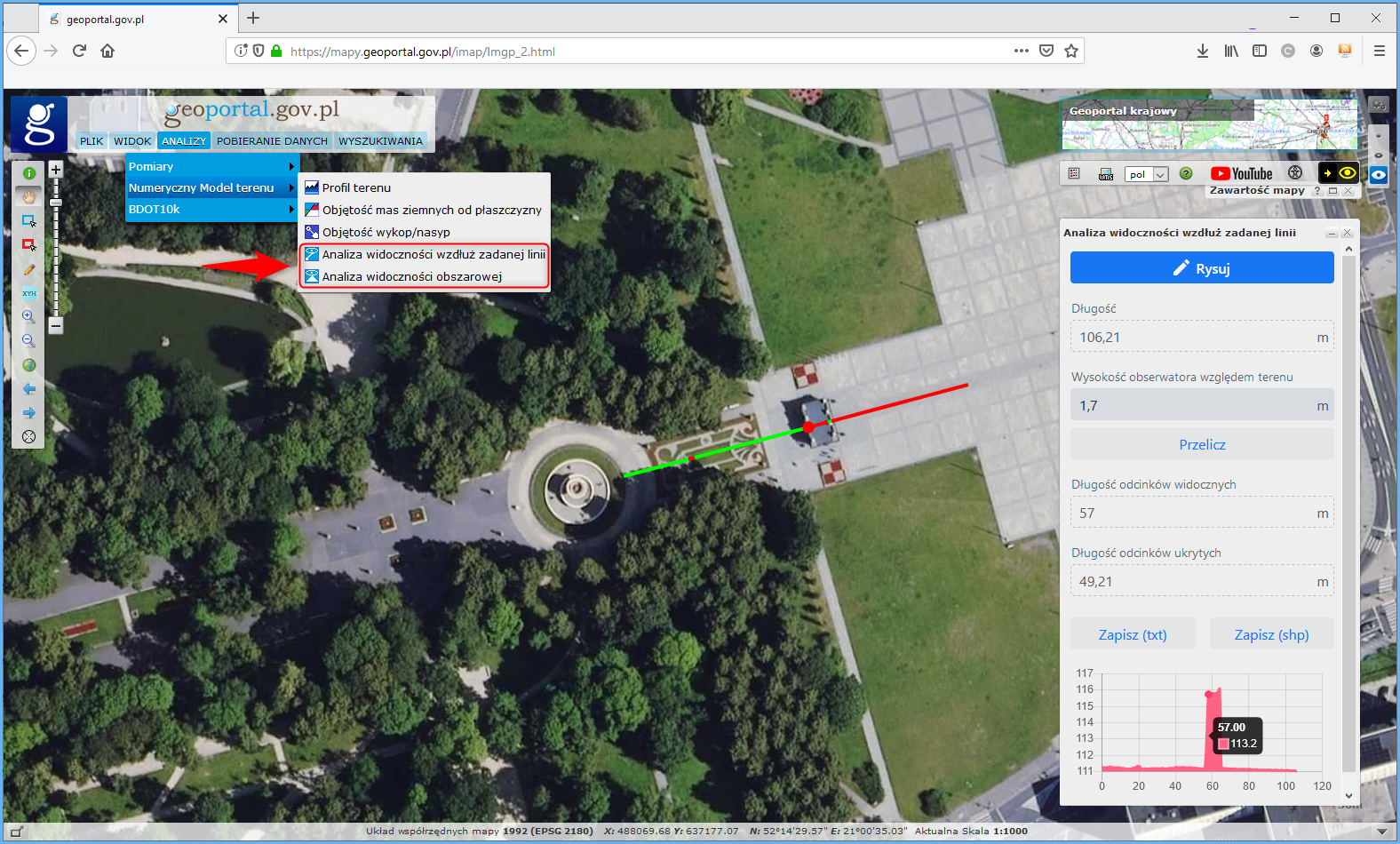The image size is (1400, 844).
Task: Click the globe full-extent icon
Action: [28, 365]
